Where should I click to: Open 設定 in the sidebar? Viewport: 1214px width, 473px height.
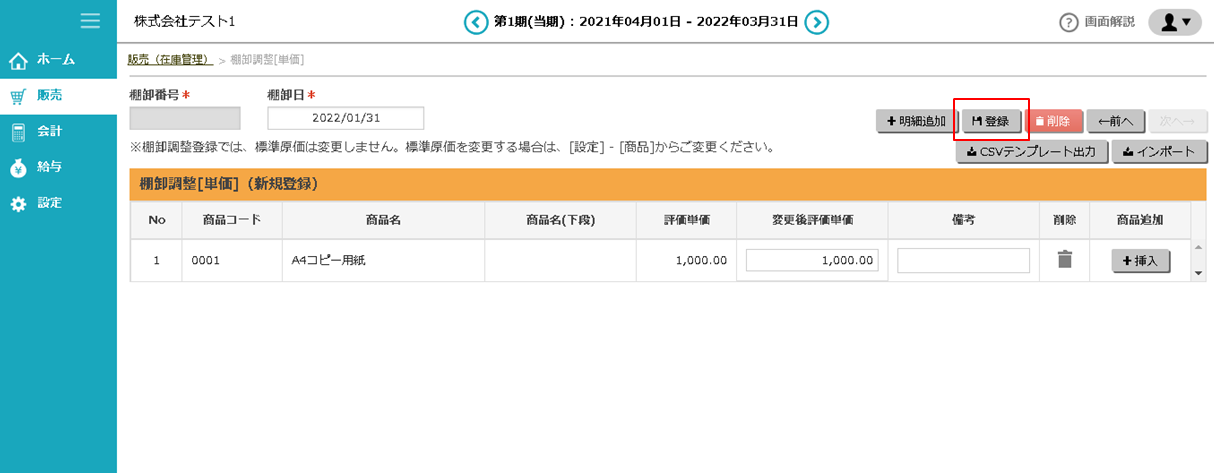point(50,204)
